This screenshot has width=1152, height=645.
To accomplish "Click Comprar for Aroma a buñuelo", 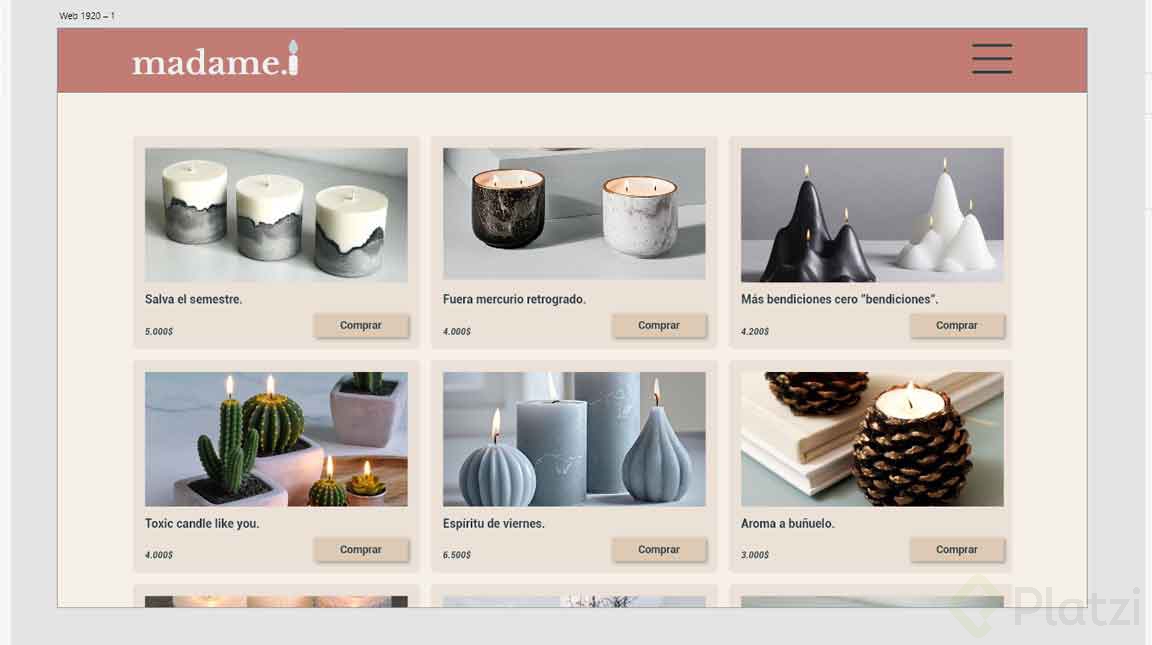I will click(957, 549).
